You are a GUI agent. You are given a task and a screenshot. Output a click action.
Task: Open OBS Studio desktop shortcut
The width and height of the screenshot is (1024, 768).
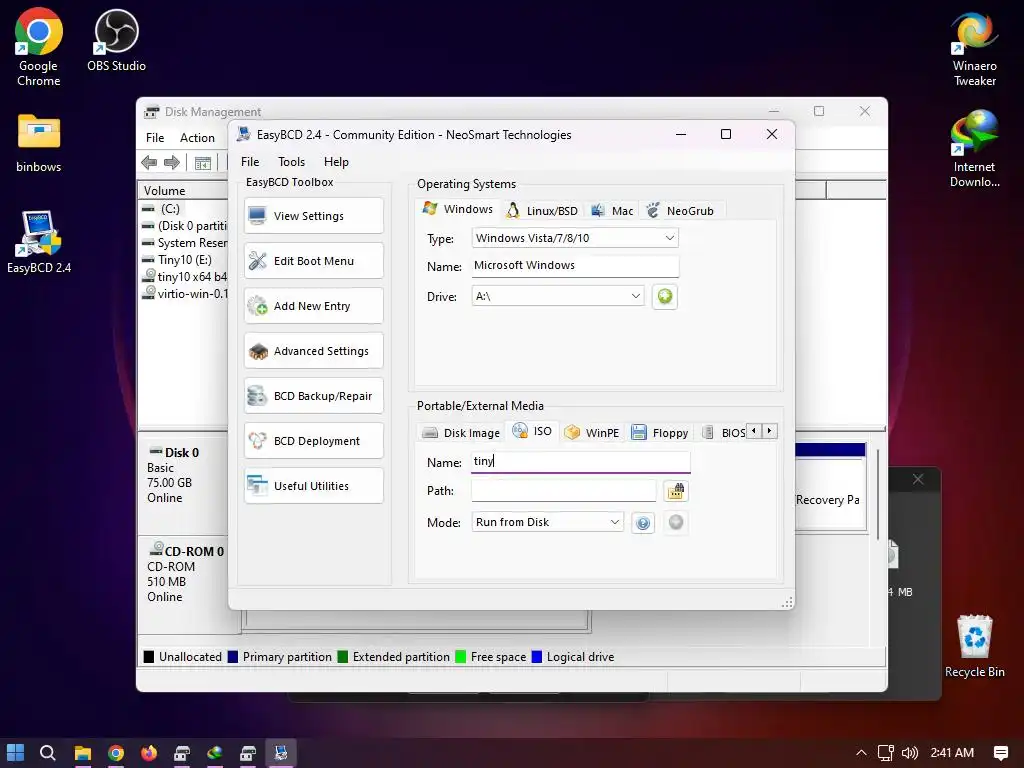(x=116, y=40)
